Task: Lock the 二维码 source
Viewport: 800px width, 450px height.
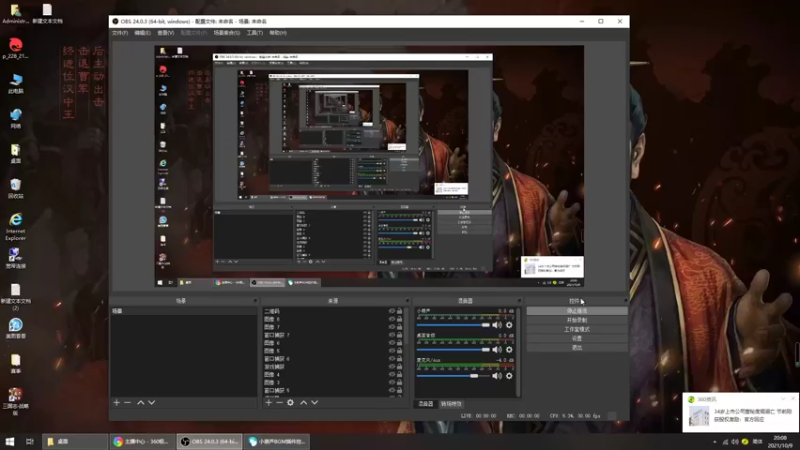Action: [x=399, y=311]
